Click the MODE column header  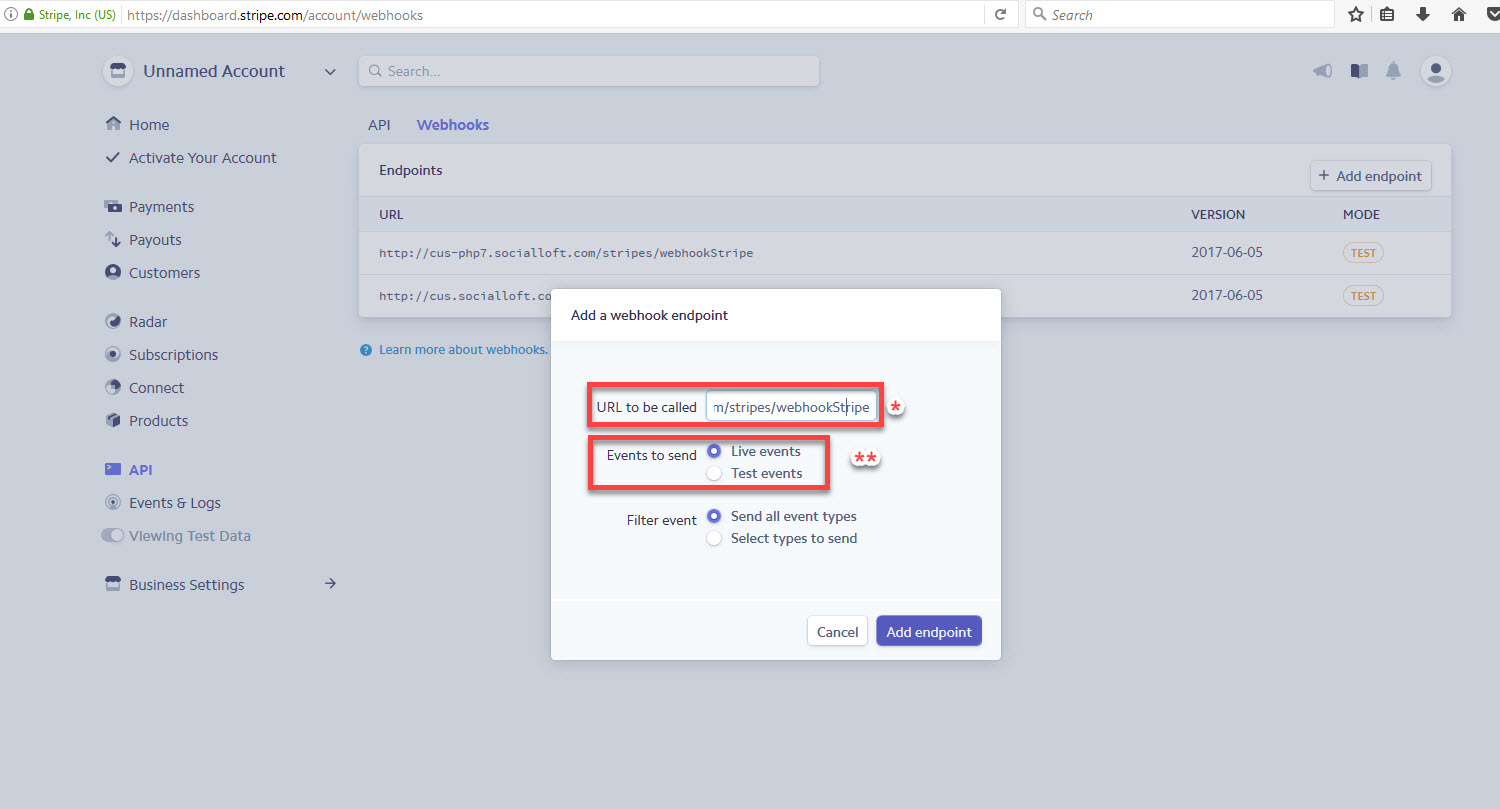tap(1361, 215)
